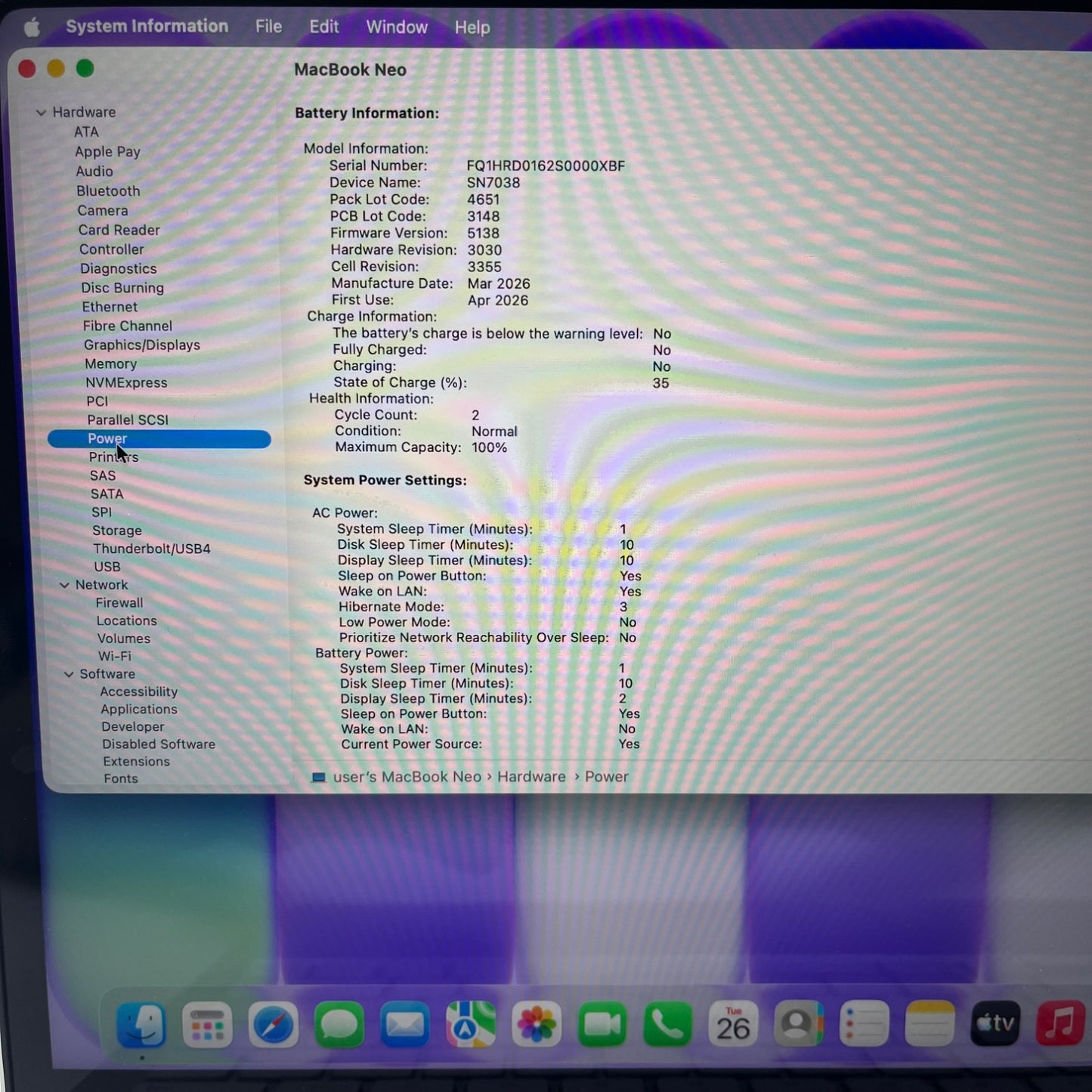Select Audio in the sidebar
The width and height of the screenshot is (1092, 1092).
94,172
